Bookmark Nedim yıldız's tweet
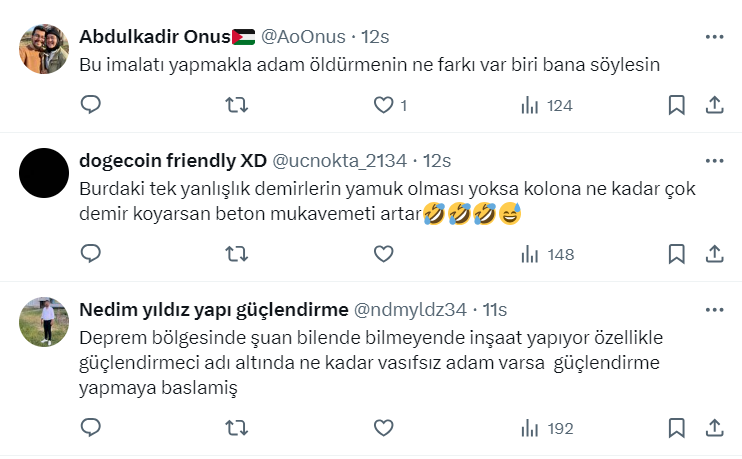The width and height of the screenshot is (742, 459). click(x=676, y=428)
